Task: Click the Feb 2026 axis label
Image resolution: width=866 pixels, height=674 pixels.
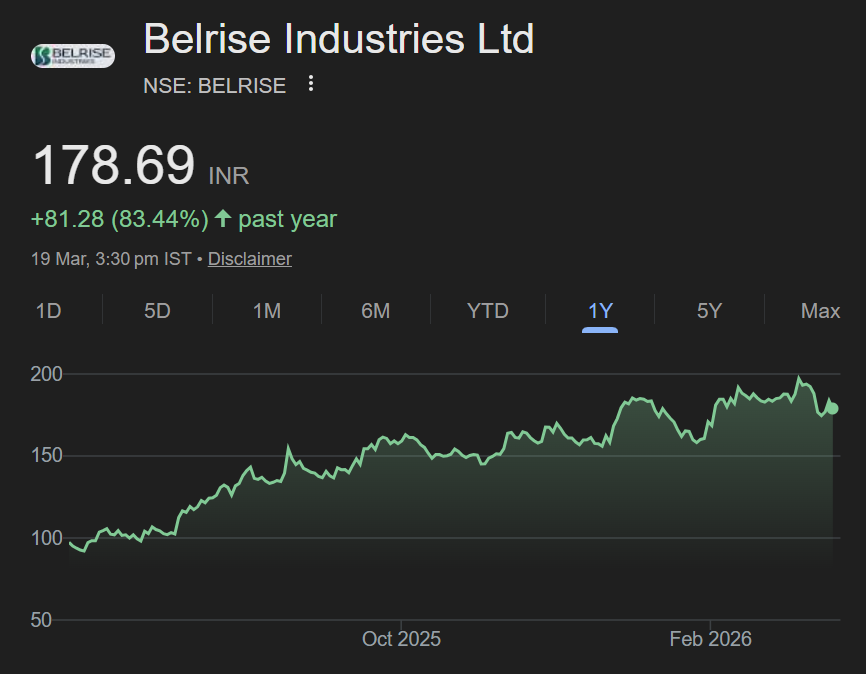Action: 711,638
